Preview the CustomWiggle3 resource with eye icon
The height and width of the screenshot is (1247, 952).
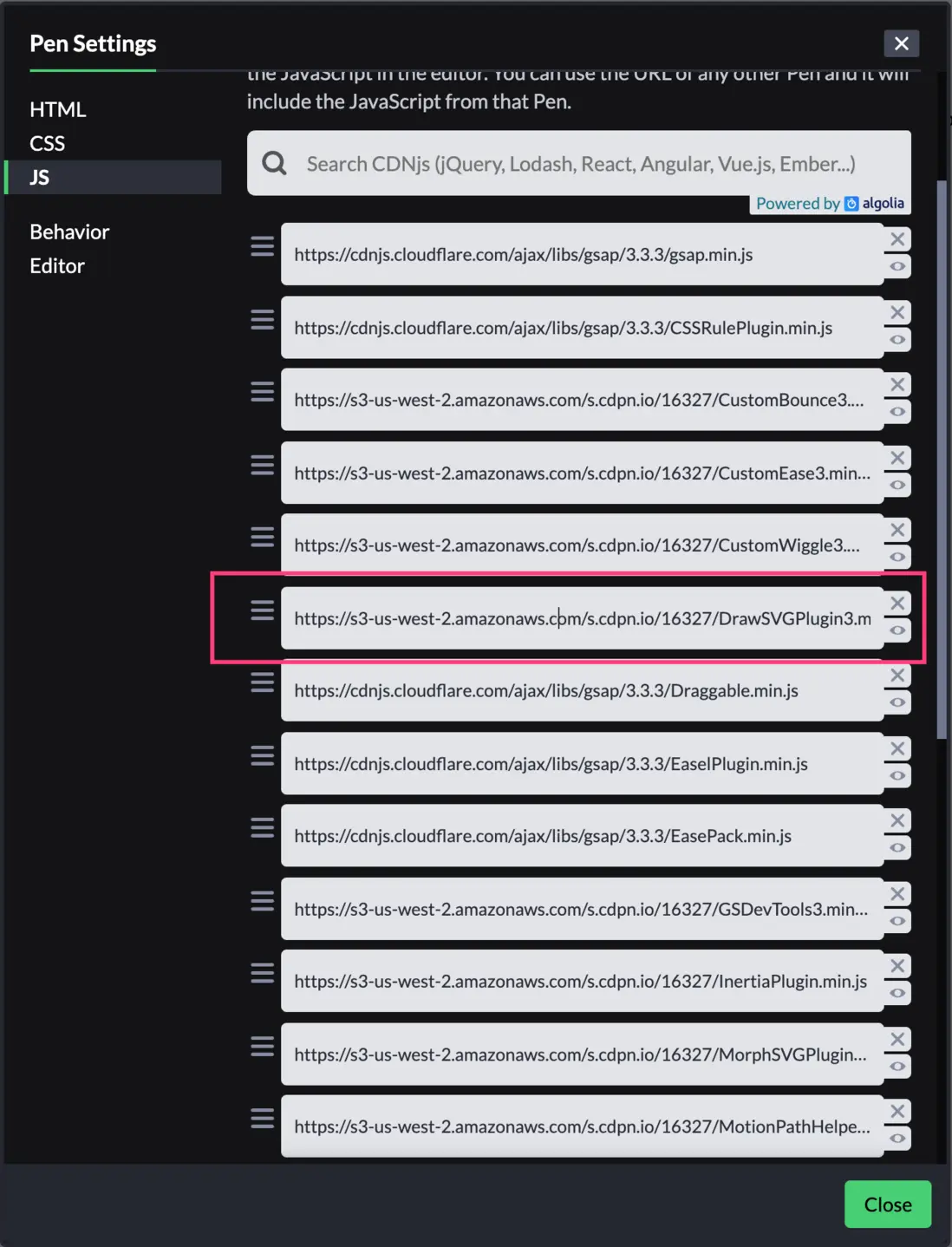point(897,557)
